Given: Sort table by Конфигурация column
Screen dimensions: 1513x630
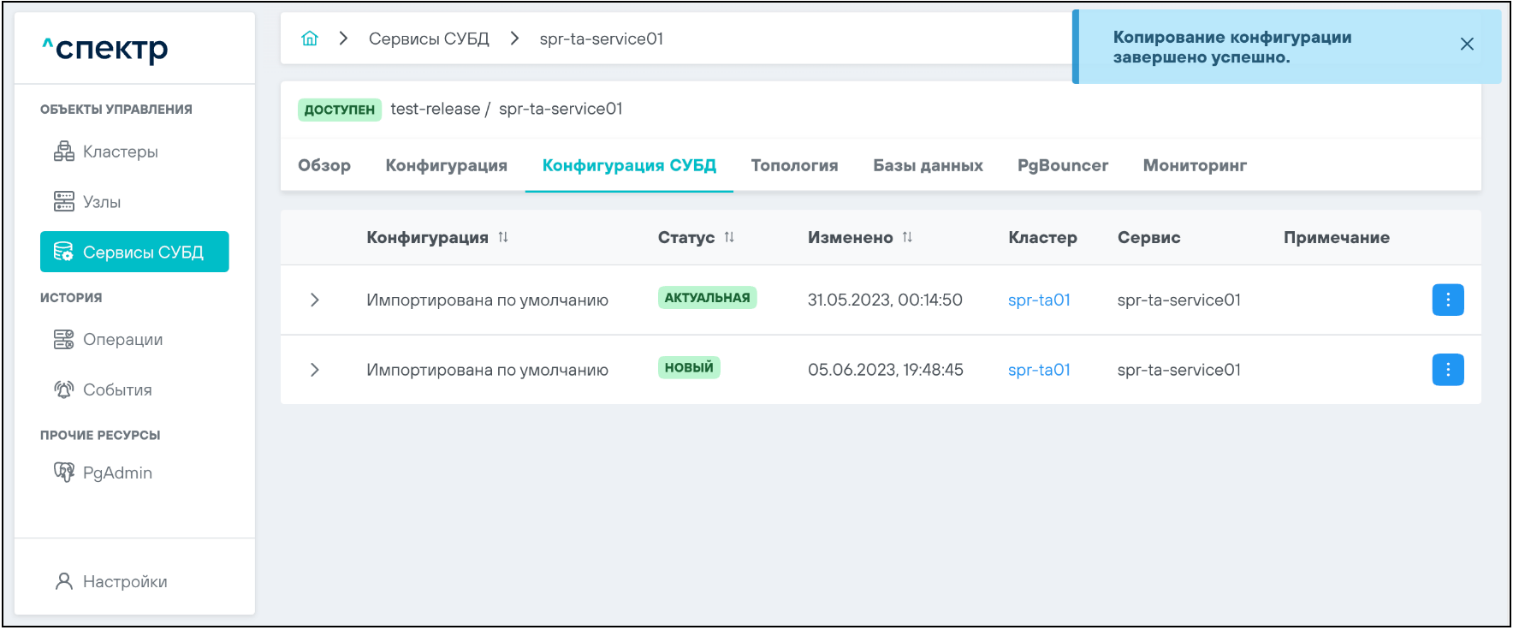Looking at the screenshot, I should tap(503, 238).
